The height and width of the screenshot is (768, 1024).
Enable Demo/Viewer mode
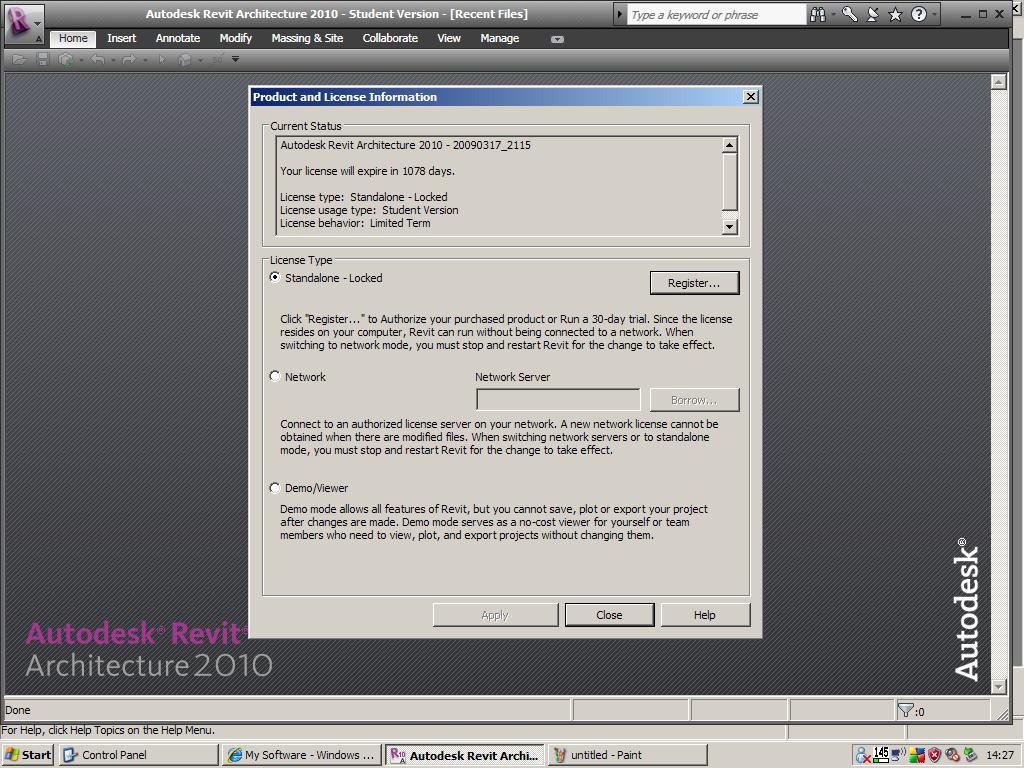(x=275, y=488)
